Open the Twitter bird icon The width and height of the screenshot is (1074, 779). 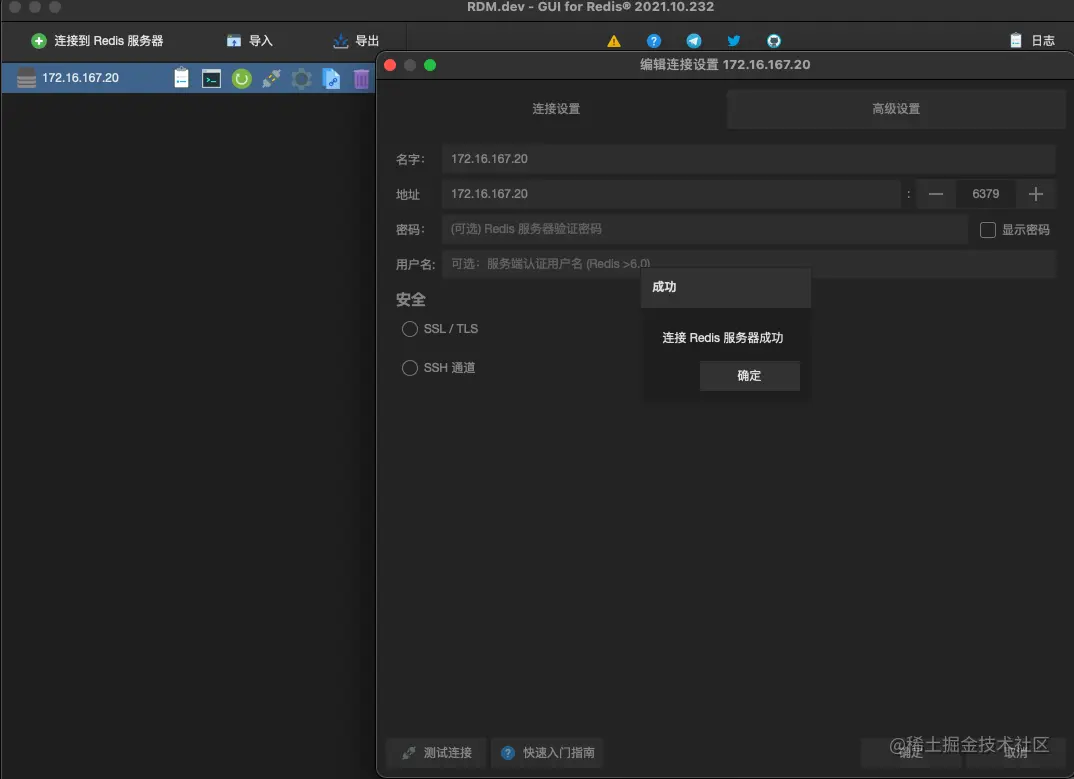point(734,41)
